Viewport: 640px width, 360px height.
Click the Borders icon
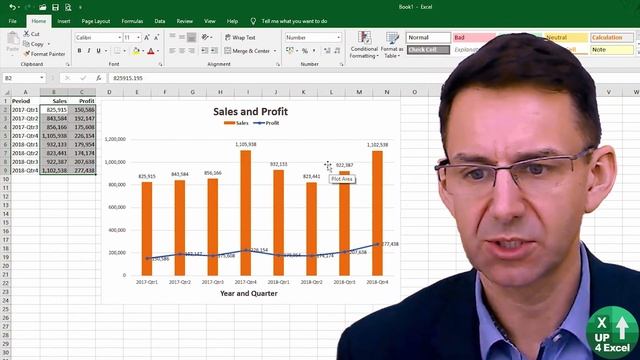click(x=117, y=51)
